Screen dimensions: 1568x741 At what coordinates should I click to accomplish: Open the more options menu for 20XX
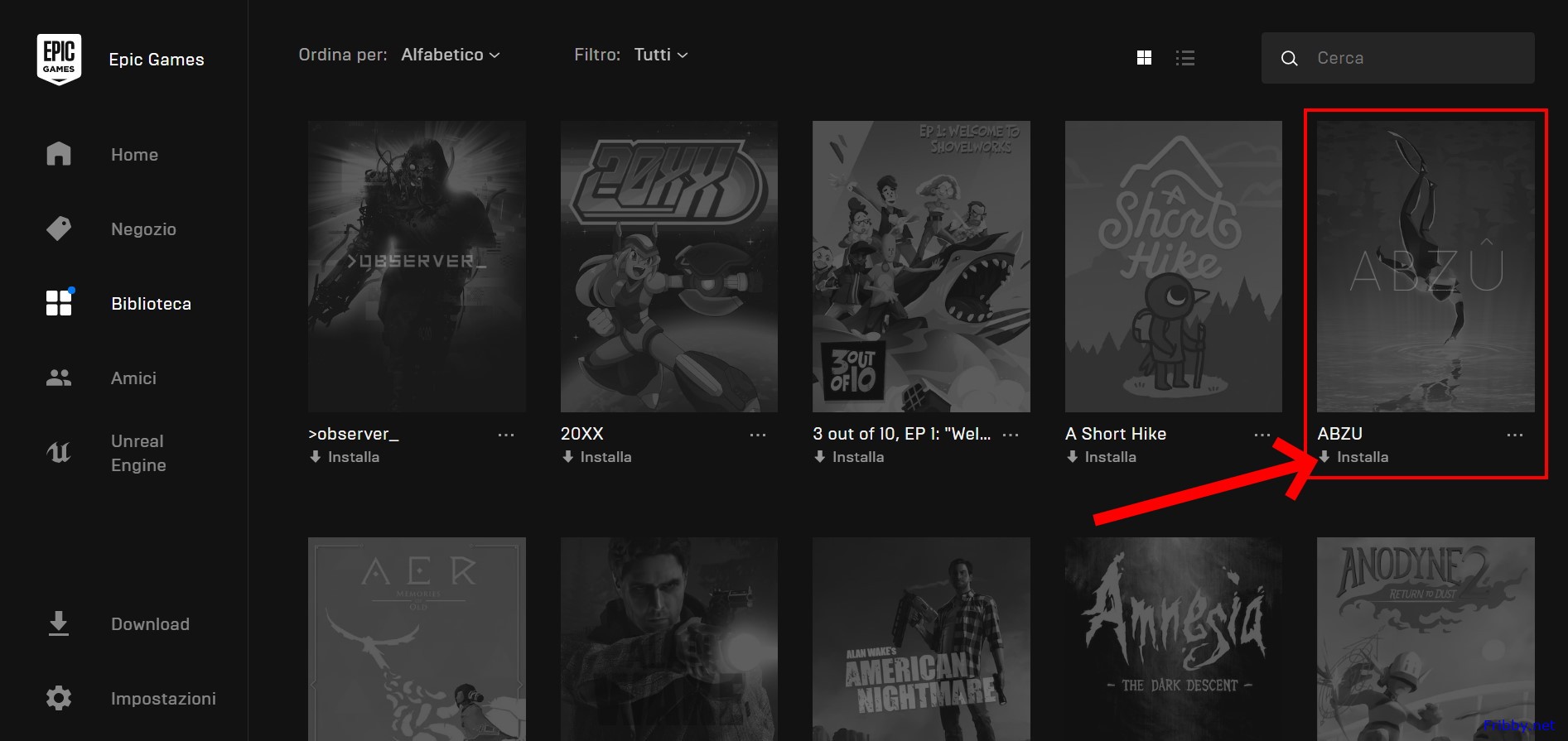(758, 435)
